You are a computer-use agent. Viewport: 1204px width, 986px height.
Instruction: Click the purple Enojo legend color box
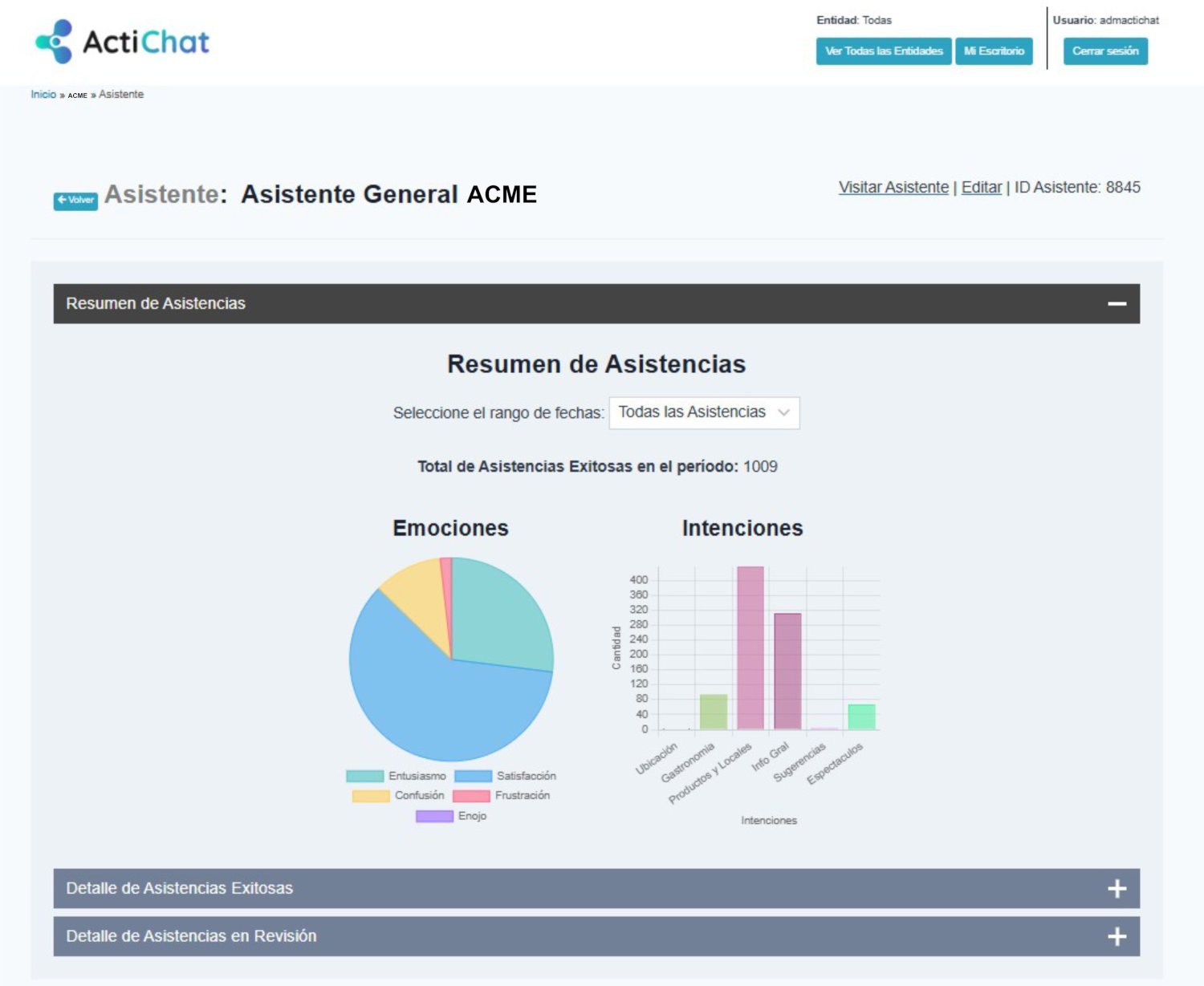pyautogui.click(x=434, y=816)
